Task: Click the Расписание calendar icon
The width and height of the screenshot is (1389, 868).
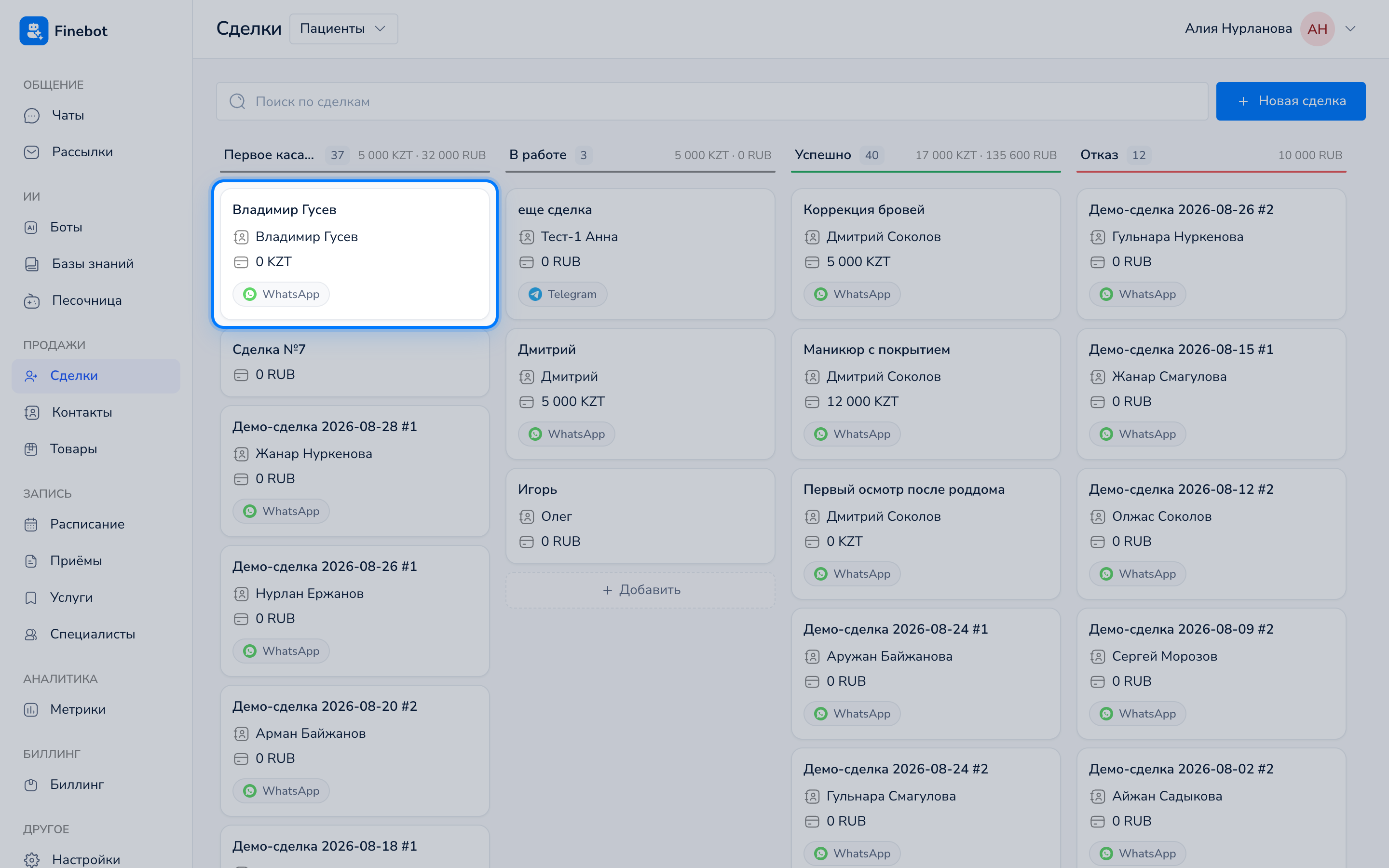Action: coord(31,524)
